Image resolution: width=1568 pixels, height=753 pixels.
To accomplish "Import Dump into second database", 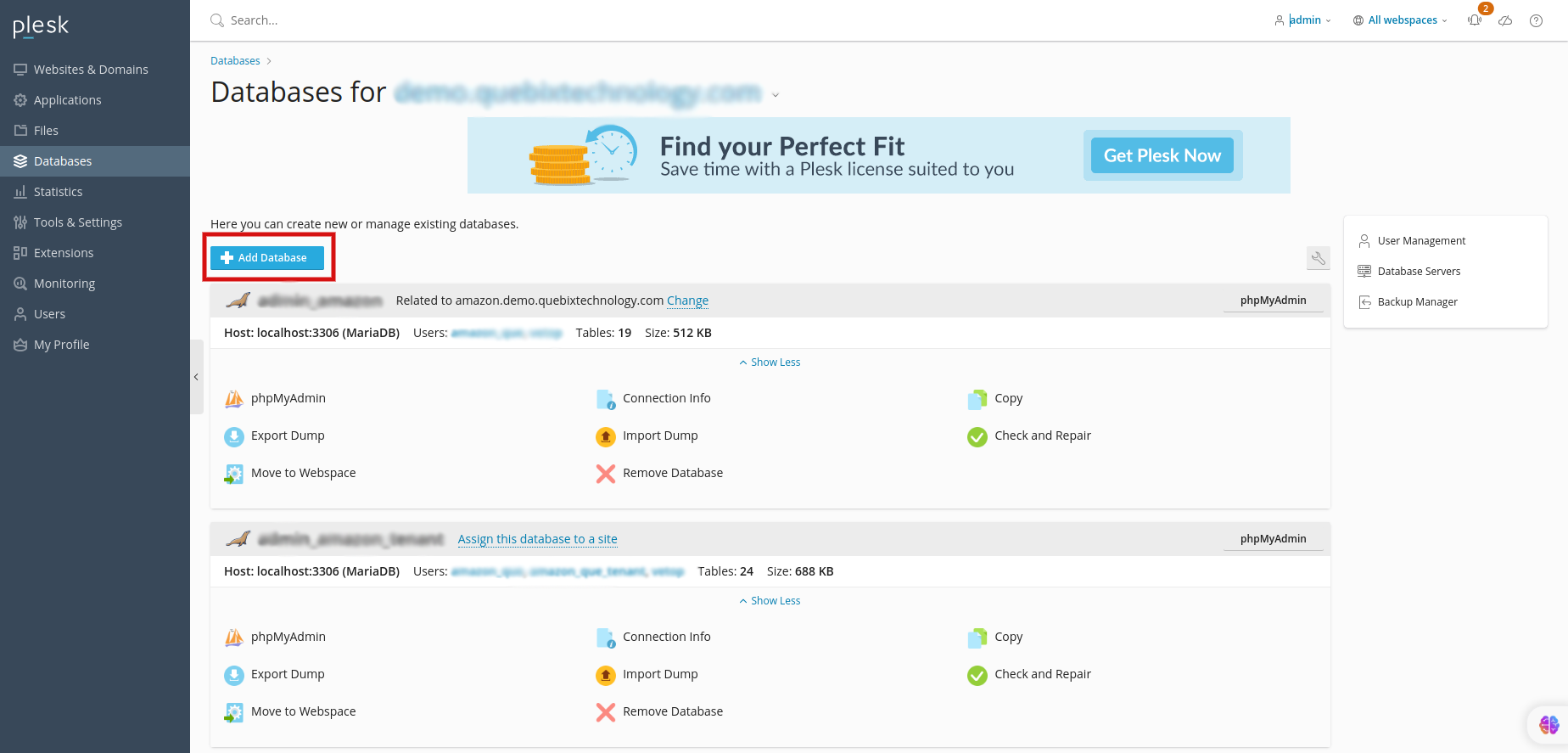I will (x=647, y=674).
